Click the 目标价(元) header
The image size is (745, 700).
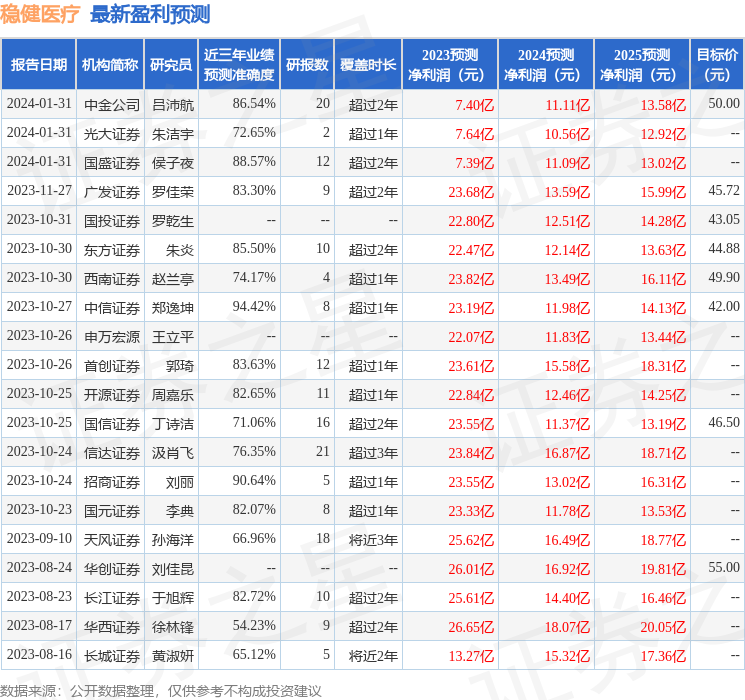[717, 65]
